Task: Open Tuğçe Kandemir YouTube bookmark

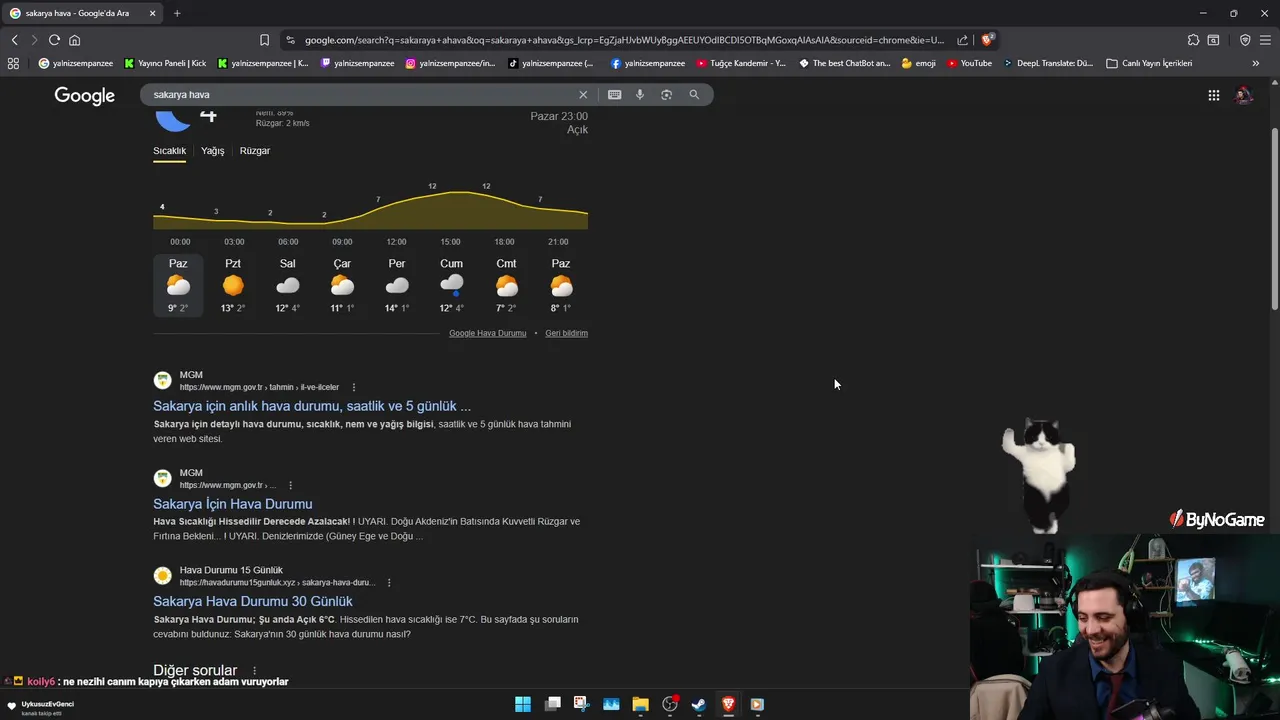Action: (741, 63)
